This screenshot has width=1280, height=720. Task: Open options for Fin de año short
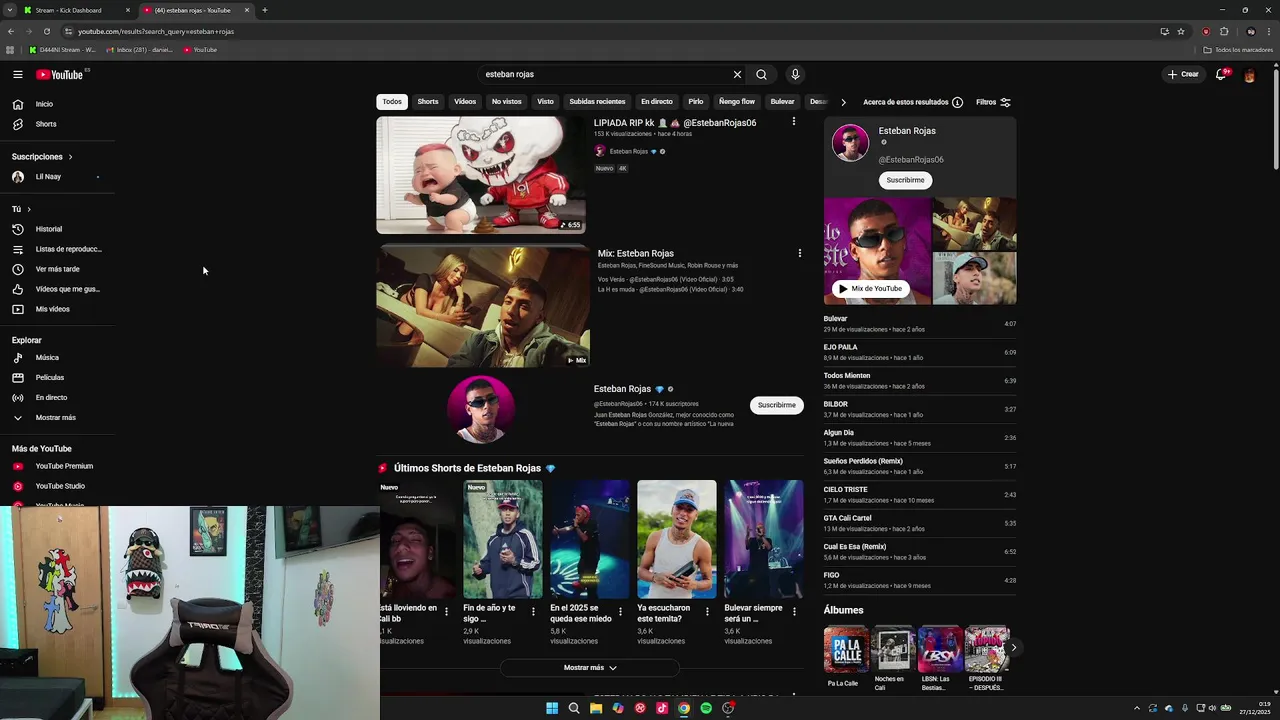point(533,611)
